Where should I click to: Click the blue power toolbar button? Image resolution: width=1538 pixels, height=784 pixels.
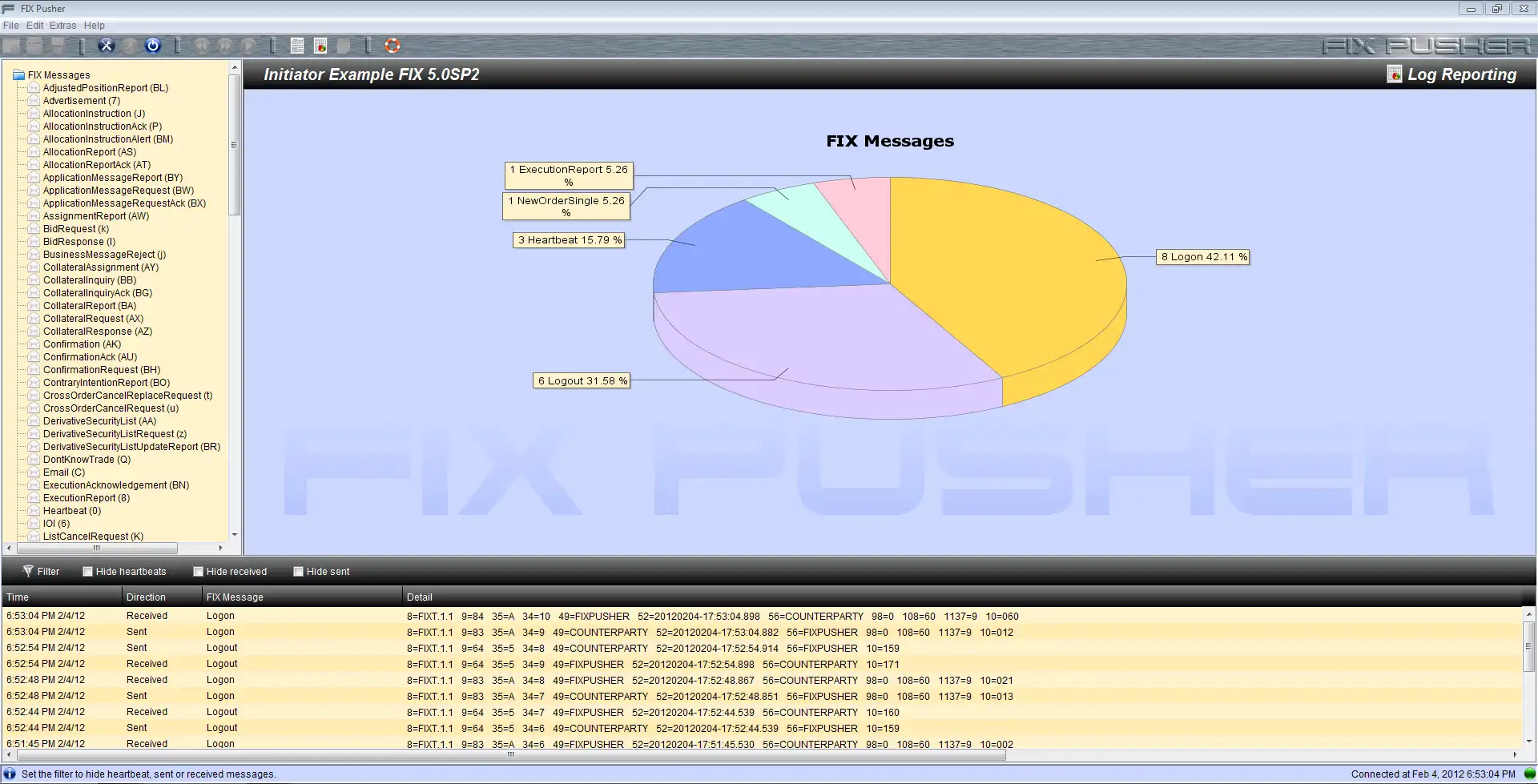click(x=153, y=46)
